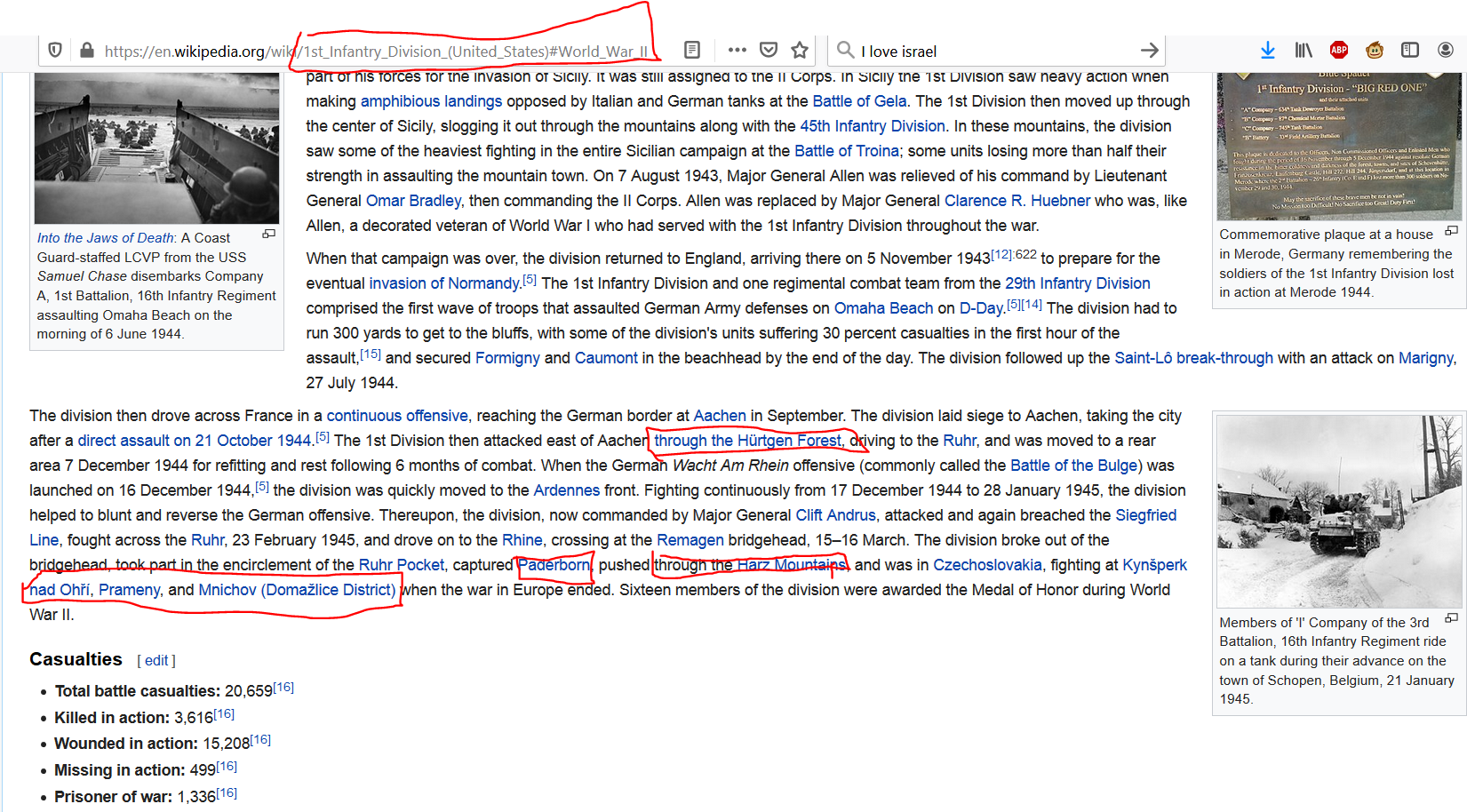This screenshot has width=1467, height=812.
Task: Click the search box containing 'I love israel'
Action: 995,52
